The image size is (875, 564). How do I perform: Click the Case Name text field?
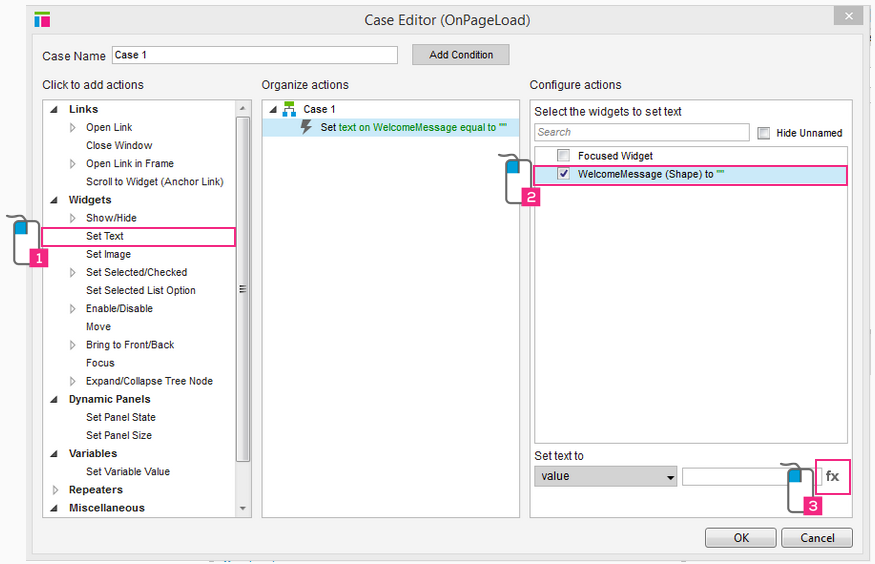(x=254, y=55)
